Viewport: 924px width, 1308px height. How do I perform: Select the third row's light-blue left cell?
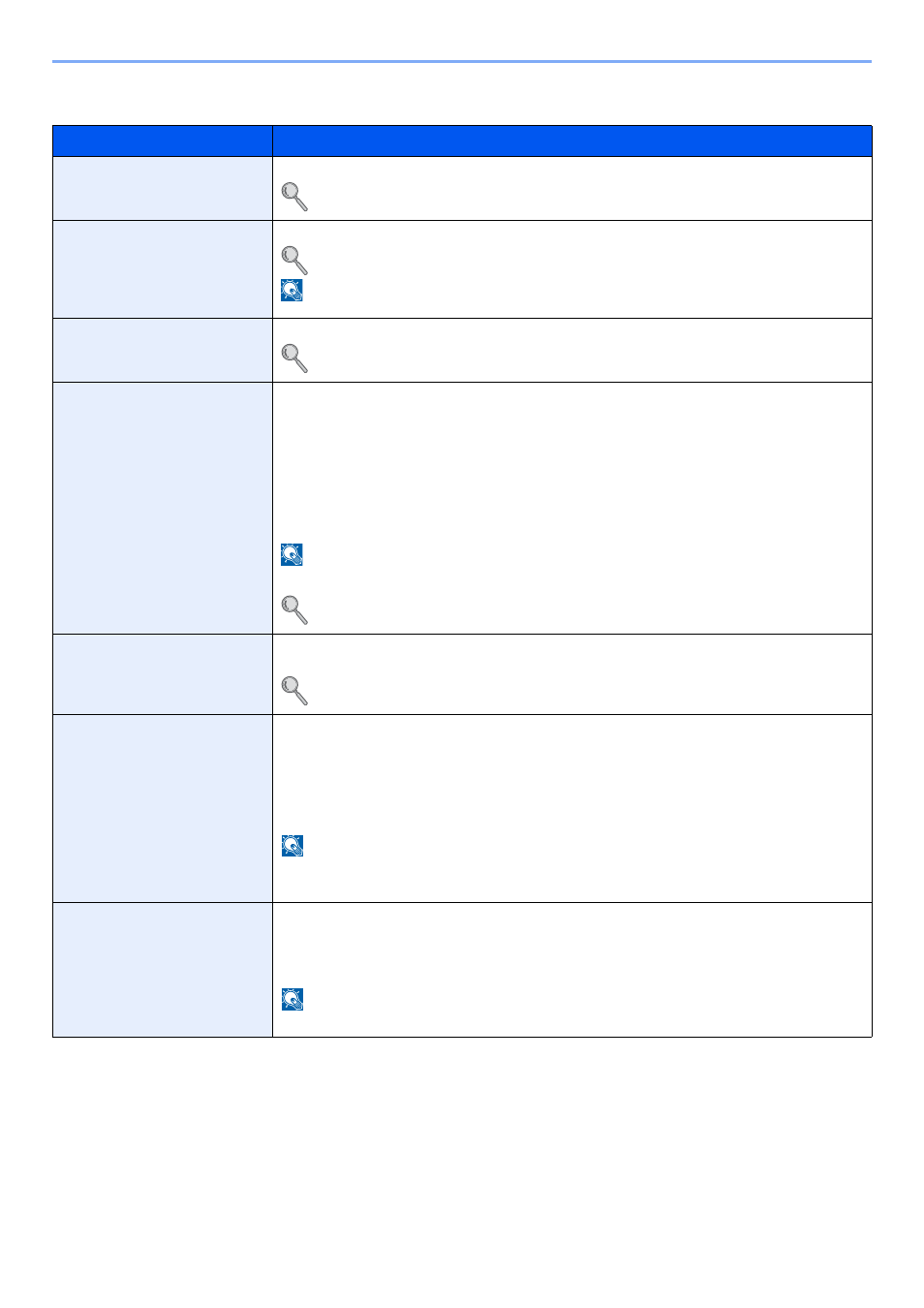[163, 351]
